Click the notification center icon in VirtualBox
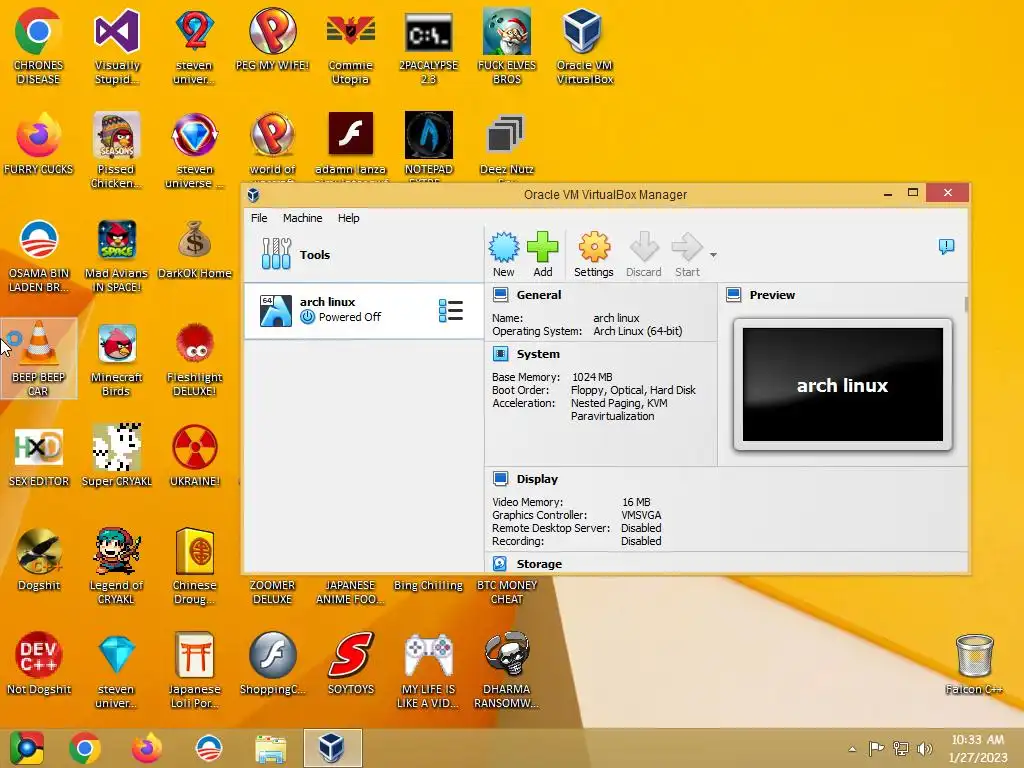Screen dimensions: 1024x768 pos(946,246)
